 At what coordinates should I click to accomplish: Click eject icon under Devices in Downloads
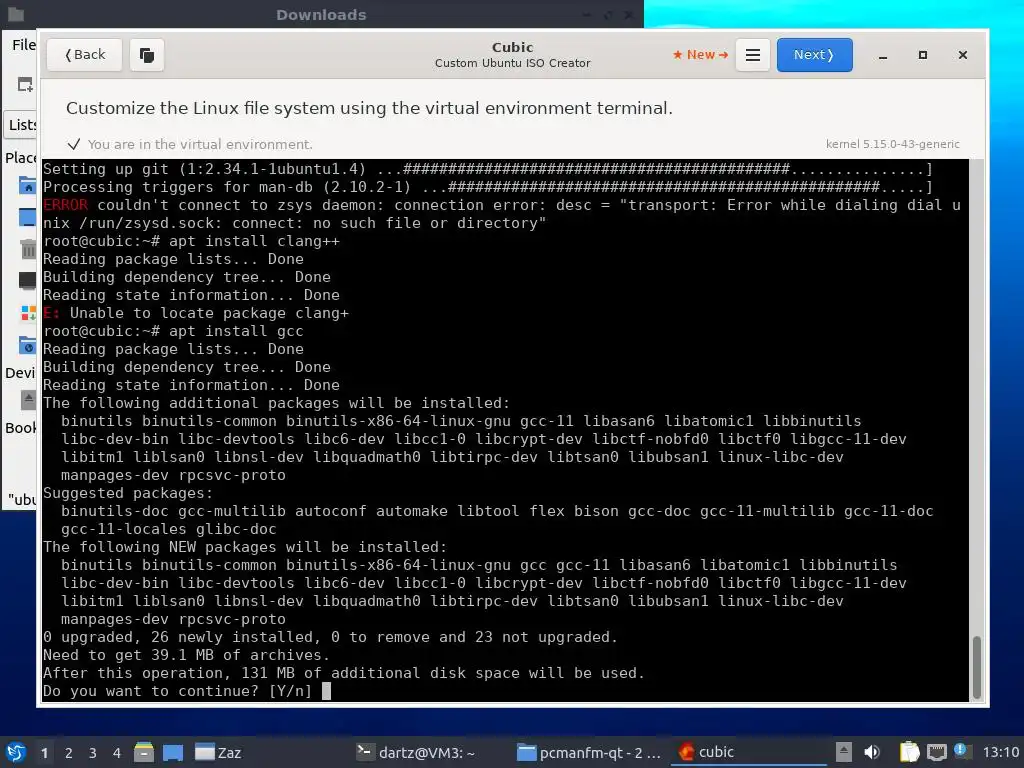coord(27,400)
